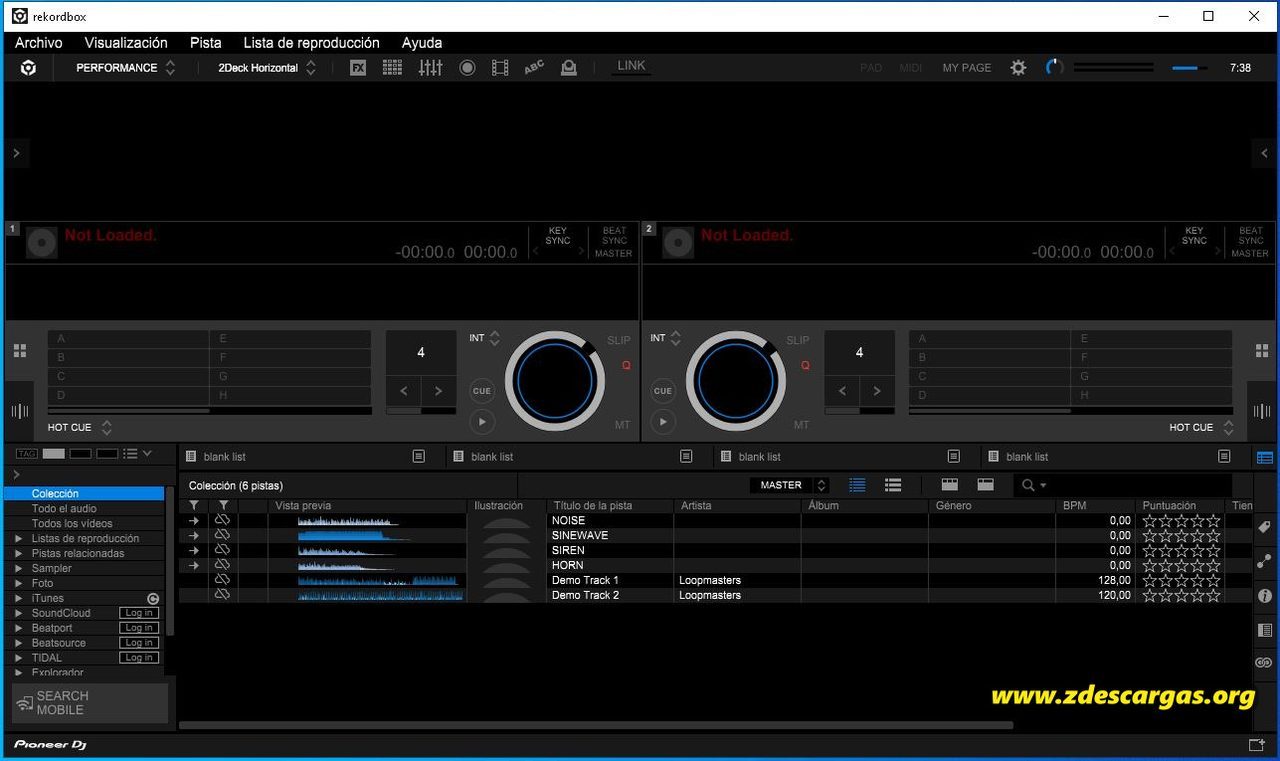Viewport: 1280px width, 761px height.
Task: Toggle deck 2 SLIP mode
Action: pyautogui.click(x=798, y=341)
